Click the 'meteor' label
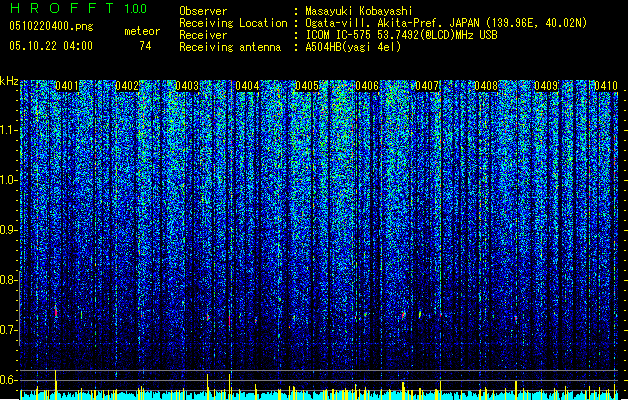Image resolution: width=629 pixels, height=400 pixels. [x=142, y=31]
